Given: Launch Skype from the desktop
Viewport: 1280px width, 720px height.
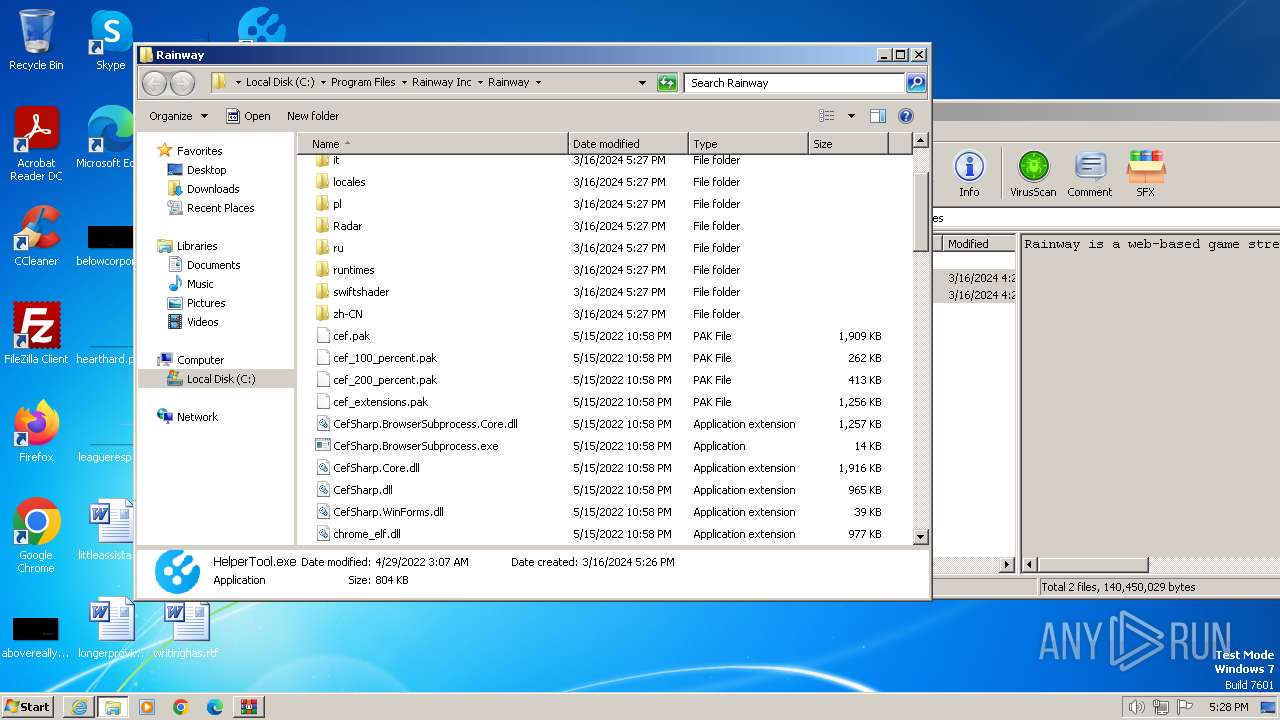Looking at the screenshot, I should (x=110, y=40).
